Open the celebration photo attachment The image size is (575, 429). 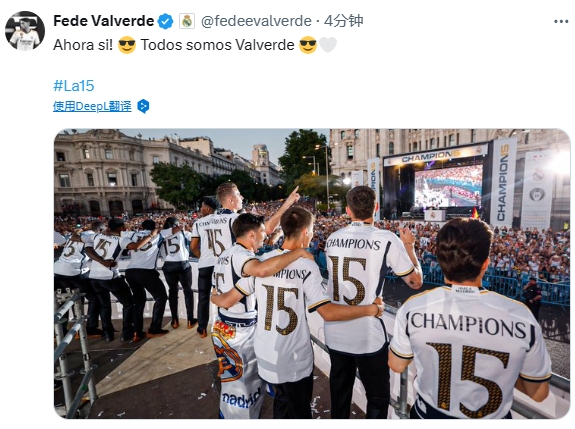[x=312, y=274]
